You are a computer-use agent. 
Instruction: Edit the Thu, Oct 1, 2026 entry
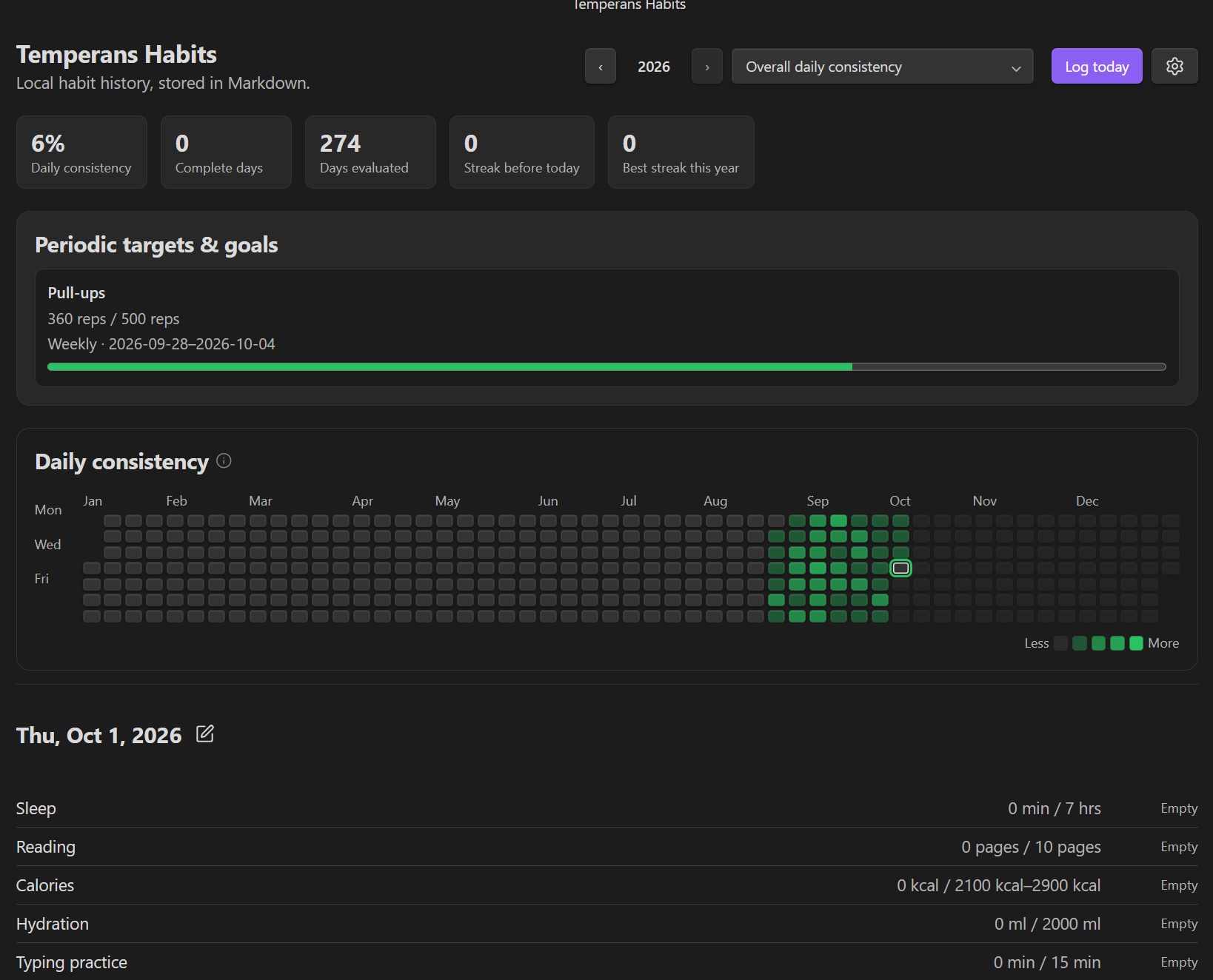[x=205, y=734]
